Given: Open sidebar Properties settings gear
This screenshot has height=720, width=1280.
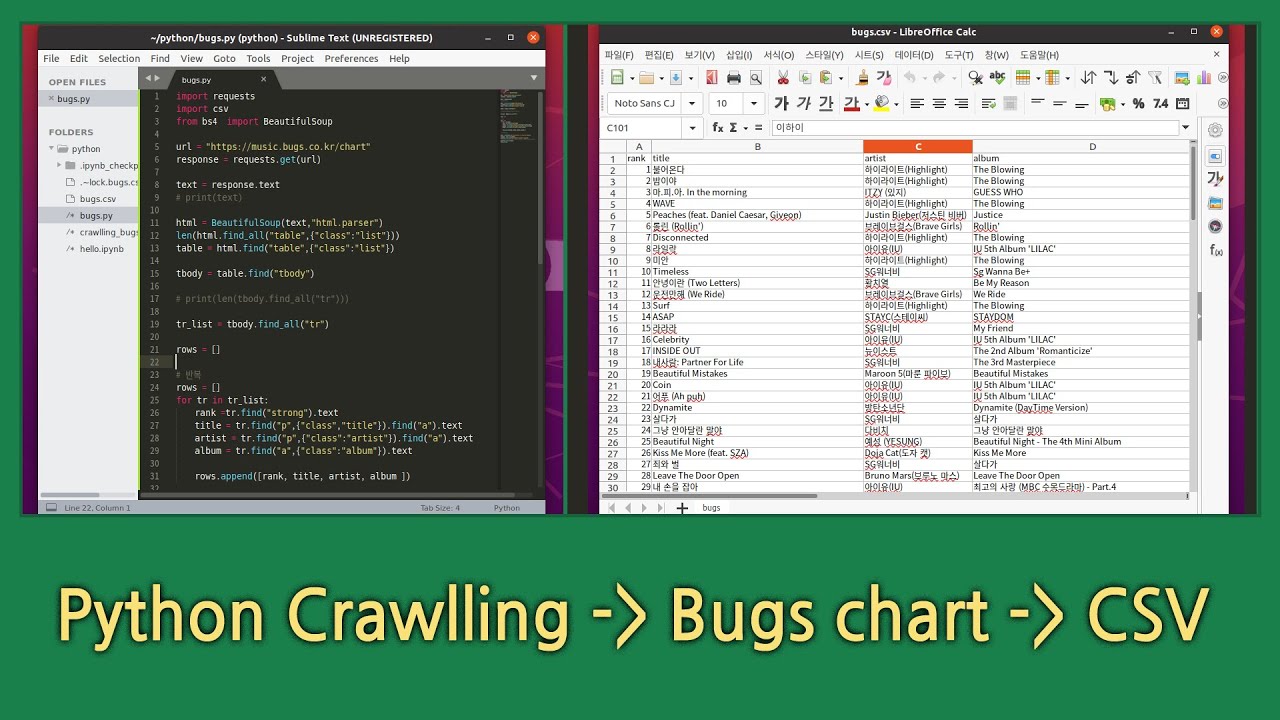Looking at the screenshot, I should coord(1215,130).
